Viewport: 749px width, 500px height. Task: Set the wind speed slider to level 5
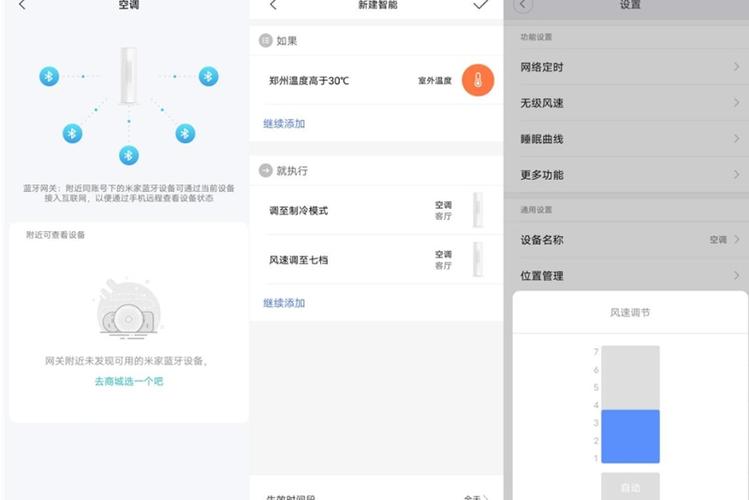coord(630,387)
